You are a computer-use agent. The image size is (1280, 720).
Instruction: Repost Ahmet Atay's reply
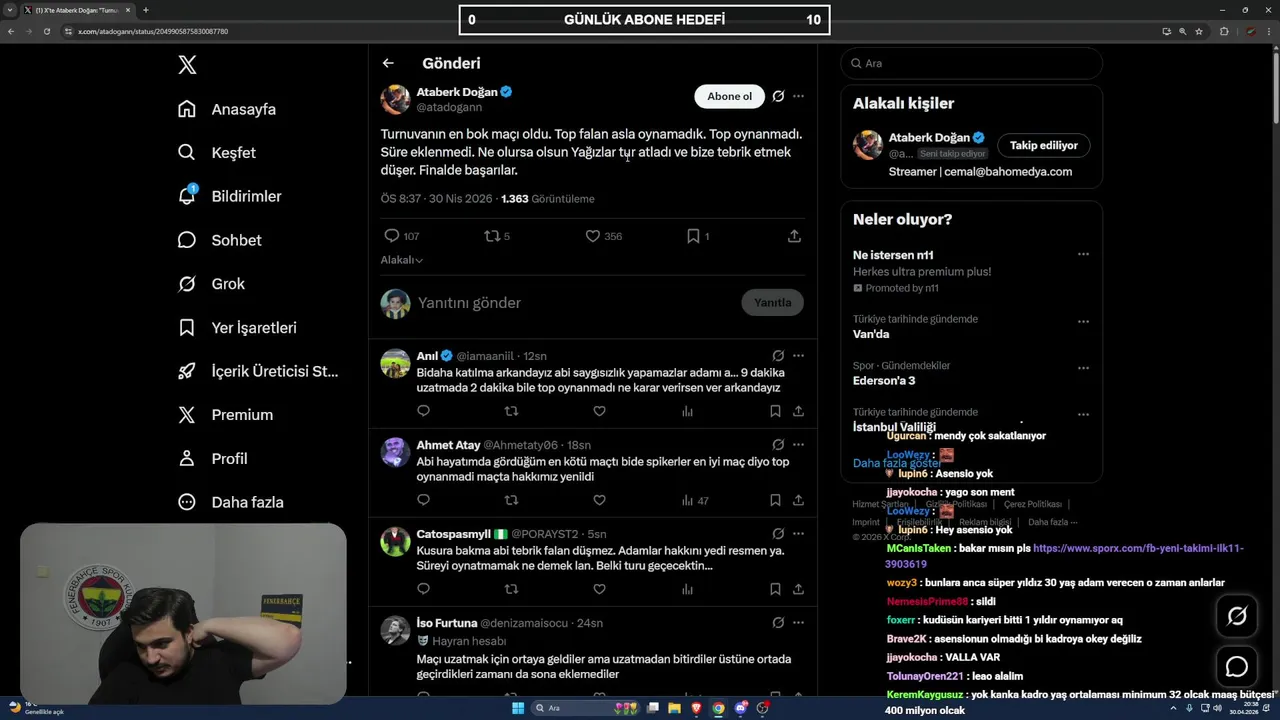(x=511, y=500)
